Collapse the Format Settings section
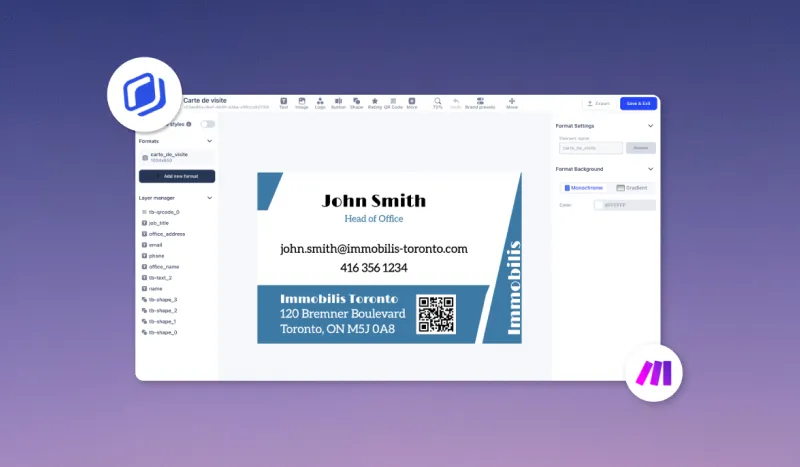Image resolution: width=800 pixels, height=467 pixels. tap(651, 126)
